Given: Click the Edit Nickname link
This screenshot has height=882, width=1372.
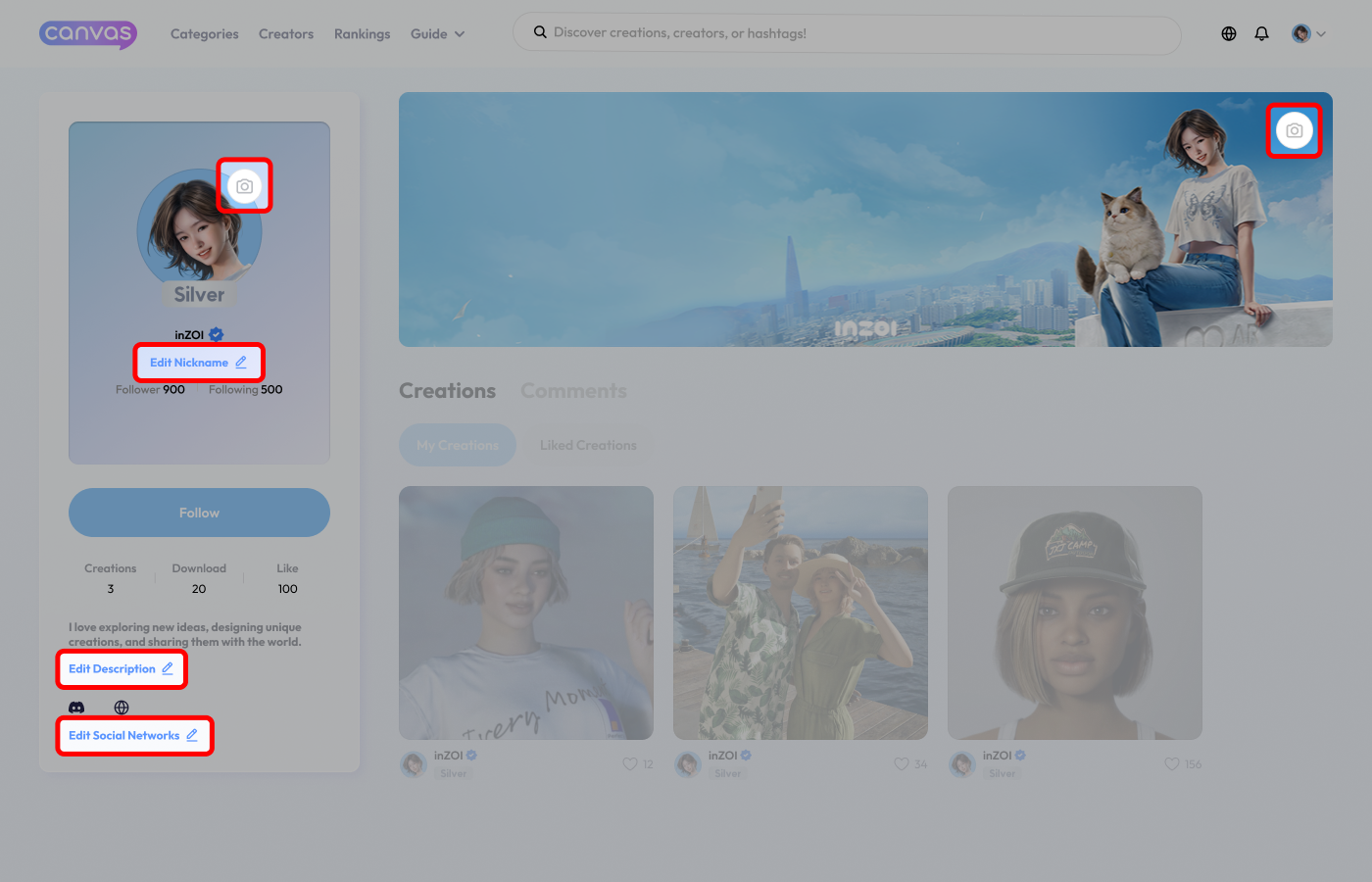Looking at the screenshot, I should click(199, 362).
